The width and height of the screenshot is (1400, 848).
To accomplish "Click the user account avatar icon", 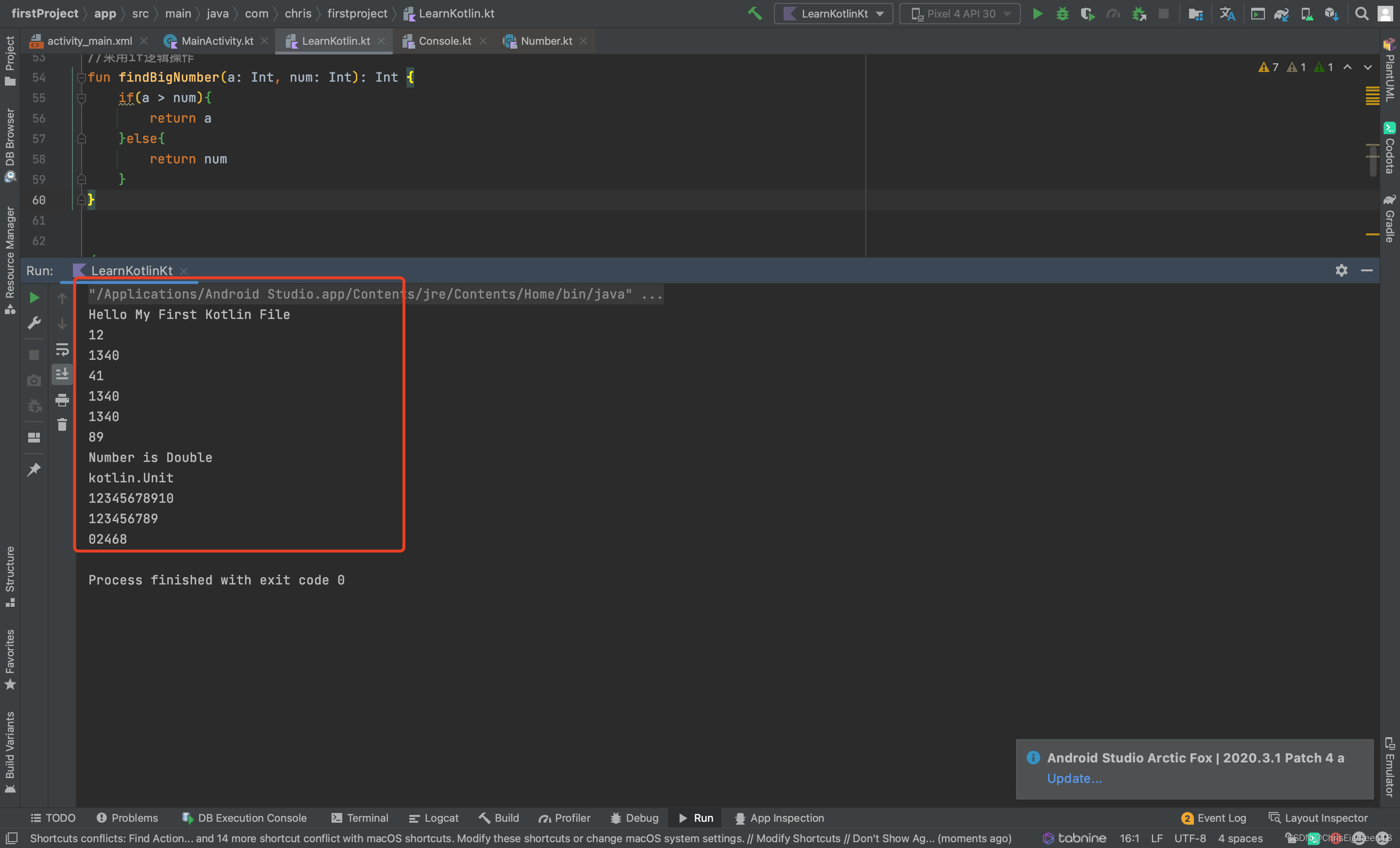I will tap(1386, 14).
